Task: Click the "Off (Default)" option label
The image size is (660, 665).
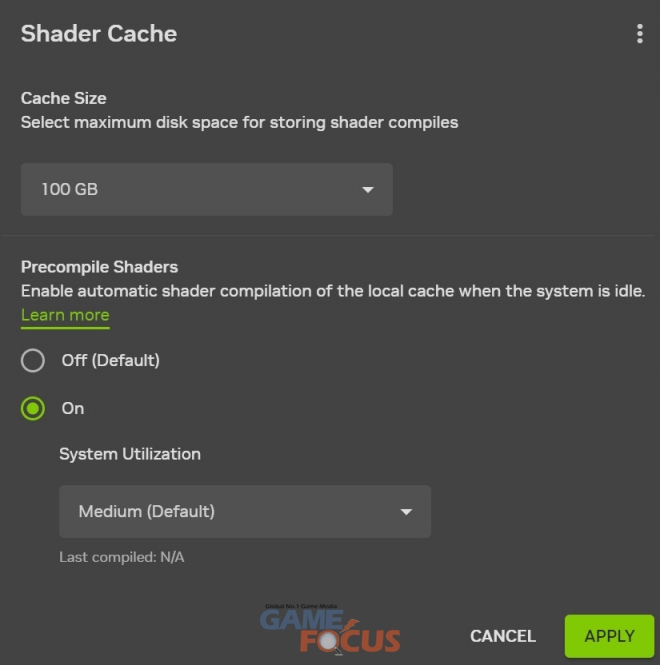Action: (110, 360)
